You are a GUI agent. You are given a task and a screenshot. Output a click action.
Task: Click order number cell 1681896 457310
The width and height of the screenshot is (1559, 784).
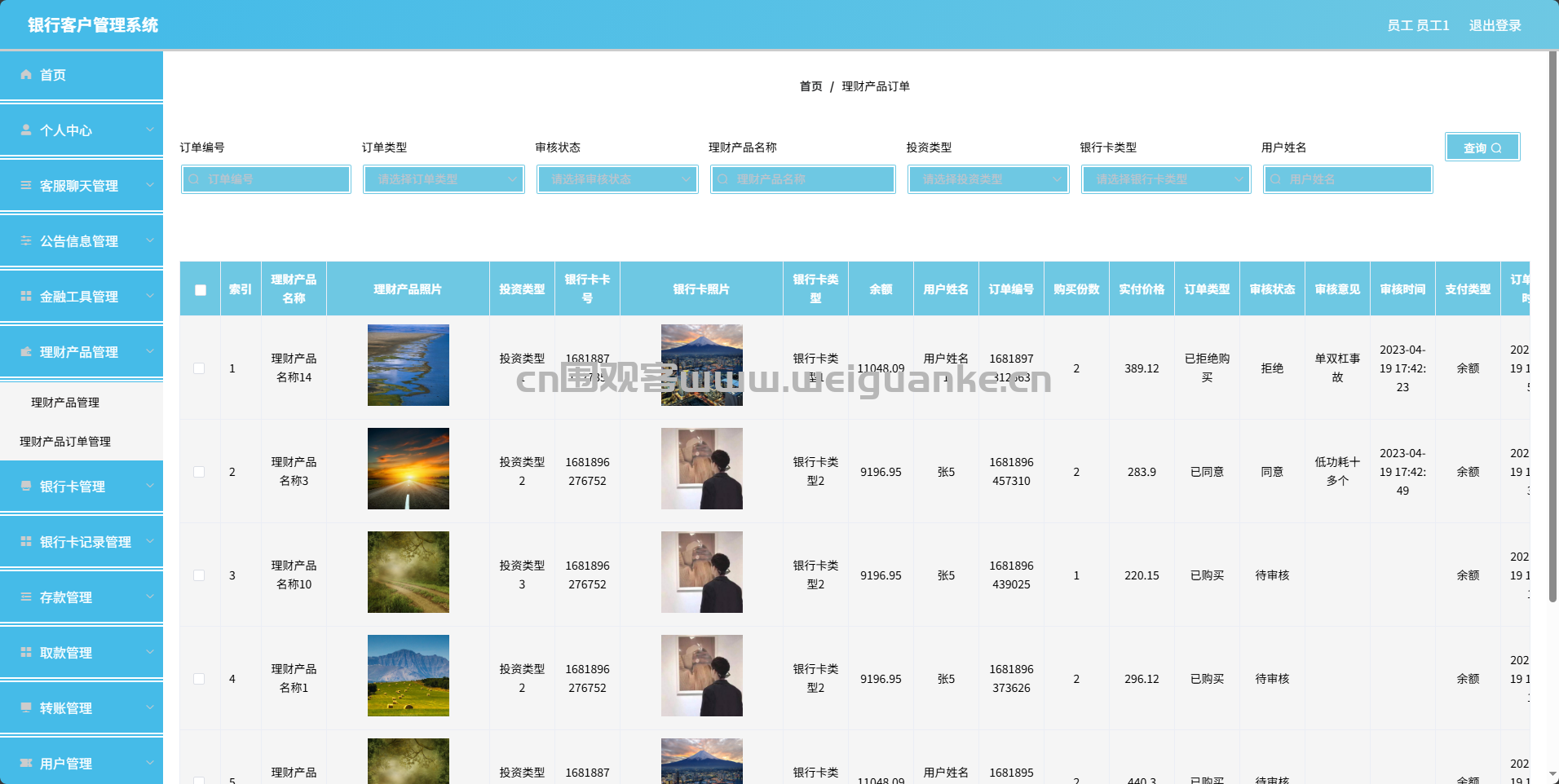tap(1011, 472)
